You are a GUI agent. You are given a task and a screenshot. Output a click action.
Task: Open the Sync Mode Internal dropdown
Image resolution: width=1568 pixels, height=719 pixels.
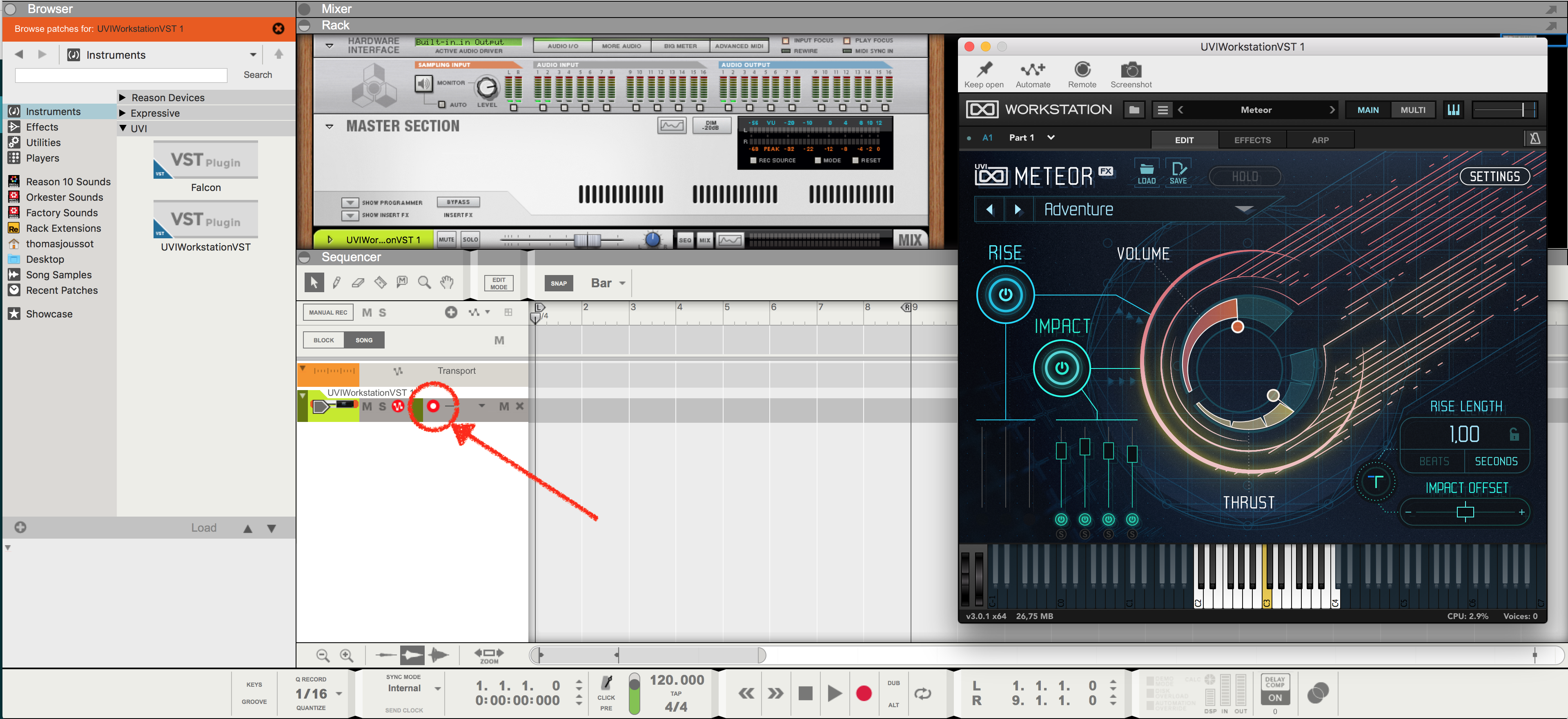(437, 688)
